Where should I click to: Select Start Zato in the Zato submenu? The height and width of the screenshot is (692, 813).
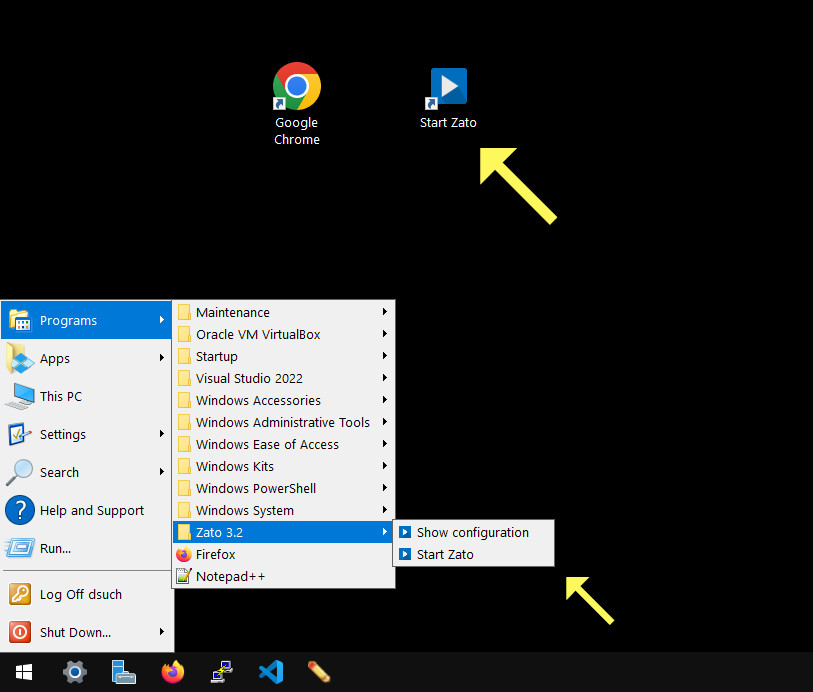click(x=473, y=555)
